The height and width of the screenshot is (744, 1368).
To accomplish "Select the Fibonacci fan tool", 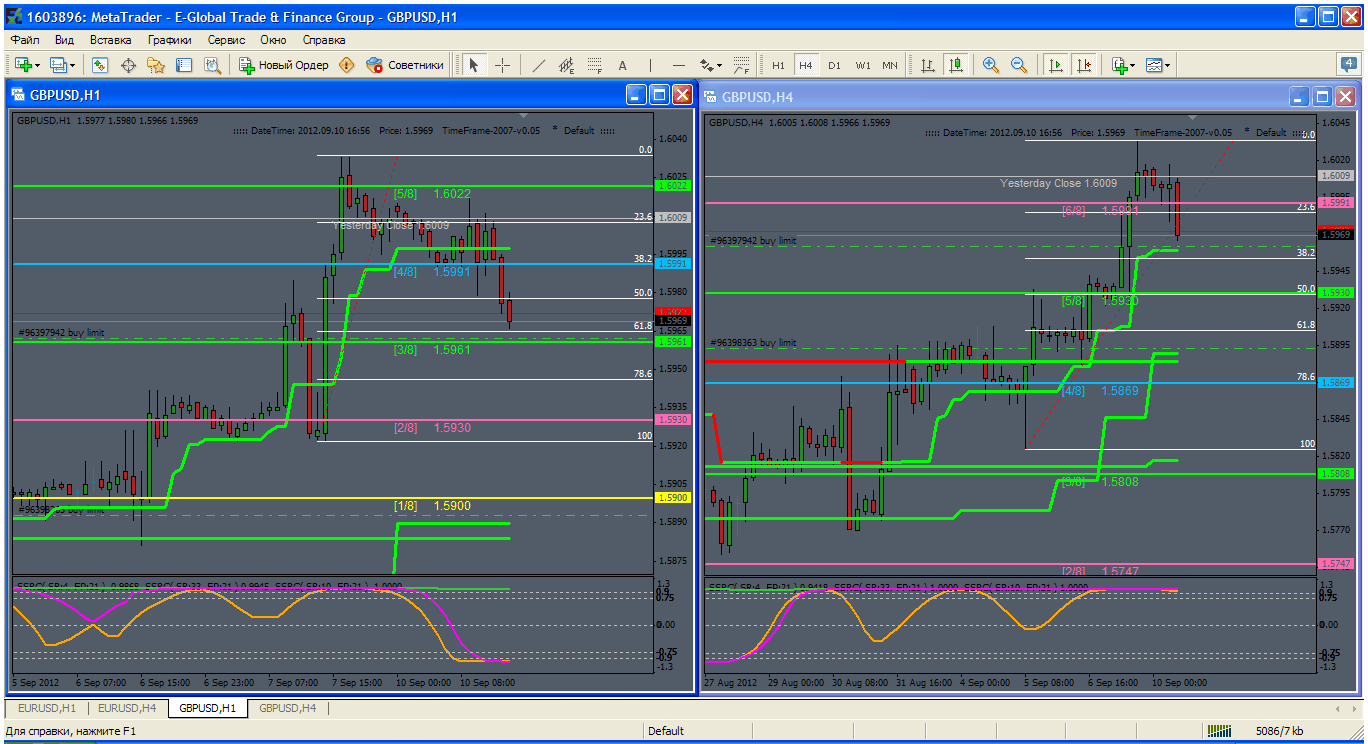I will click(740, 65).
